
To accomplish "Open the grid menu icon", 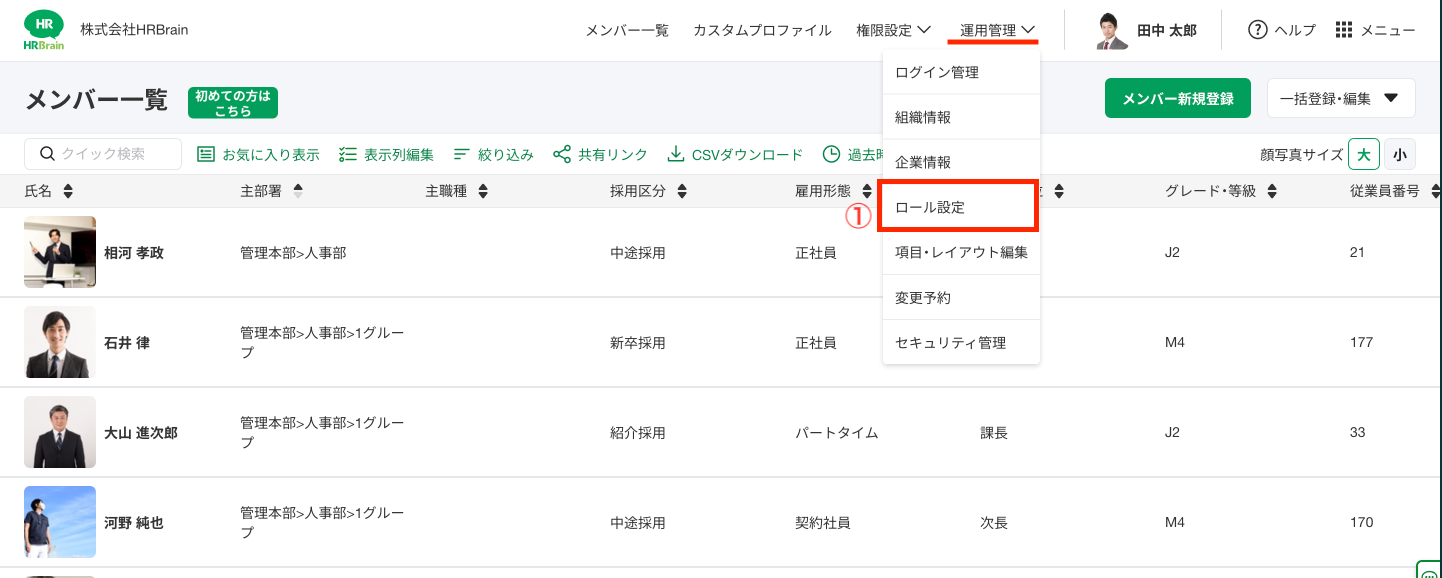I will (x=1344, y=30).
